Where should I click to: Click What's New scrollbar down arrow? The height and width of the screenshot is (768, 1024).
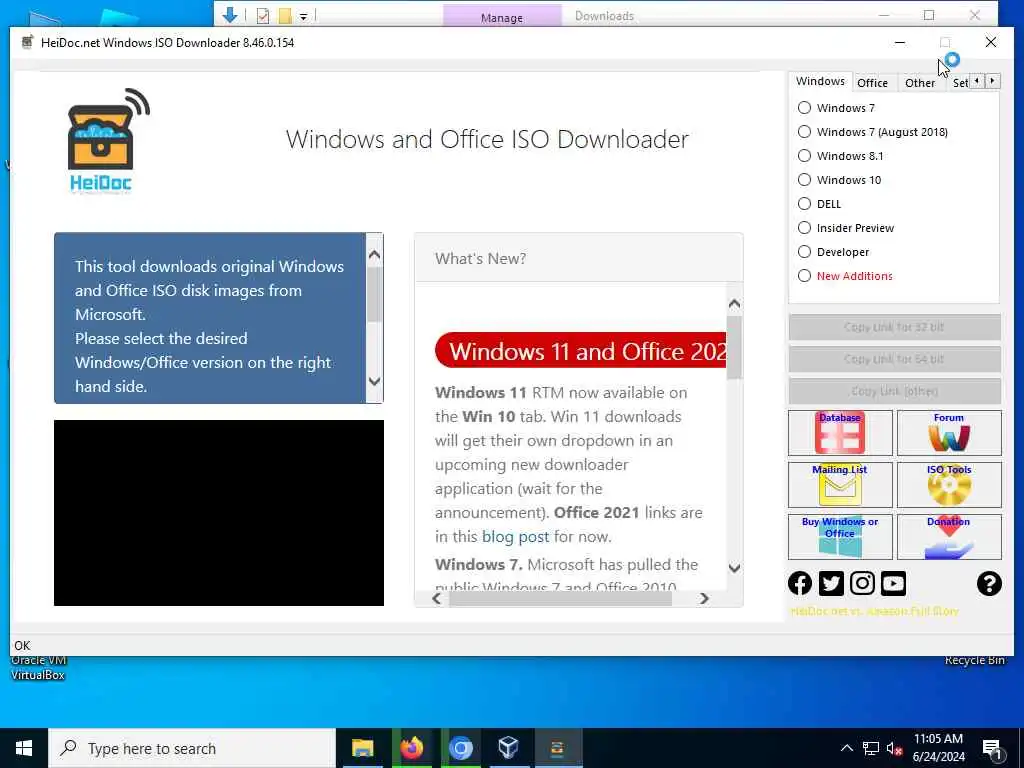tap(734, 568)
